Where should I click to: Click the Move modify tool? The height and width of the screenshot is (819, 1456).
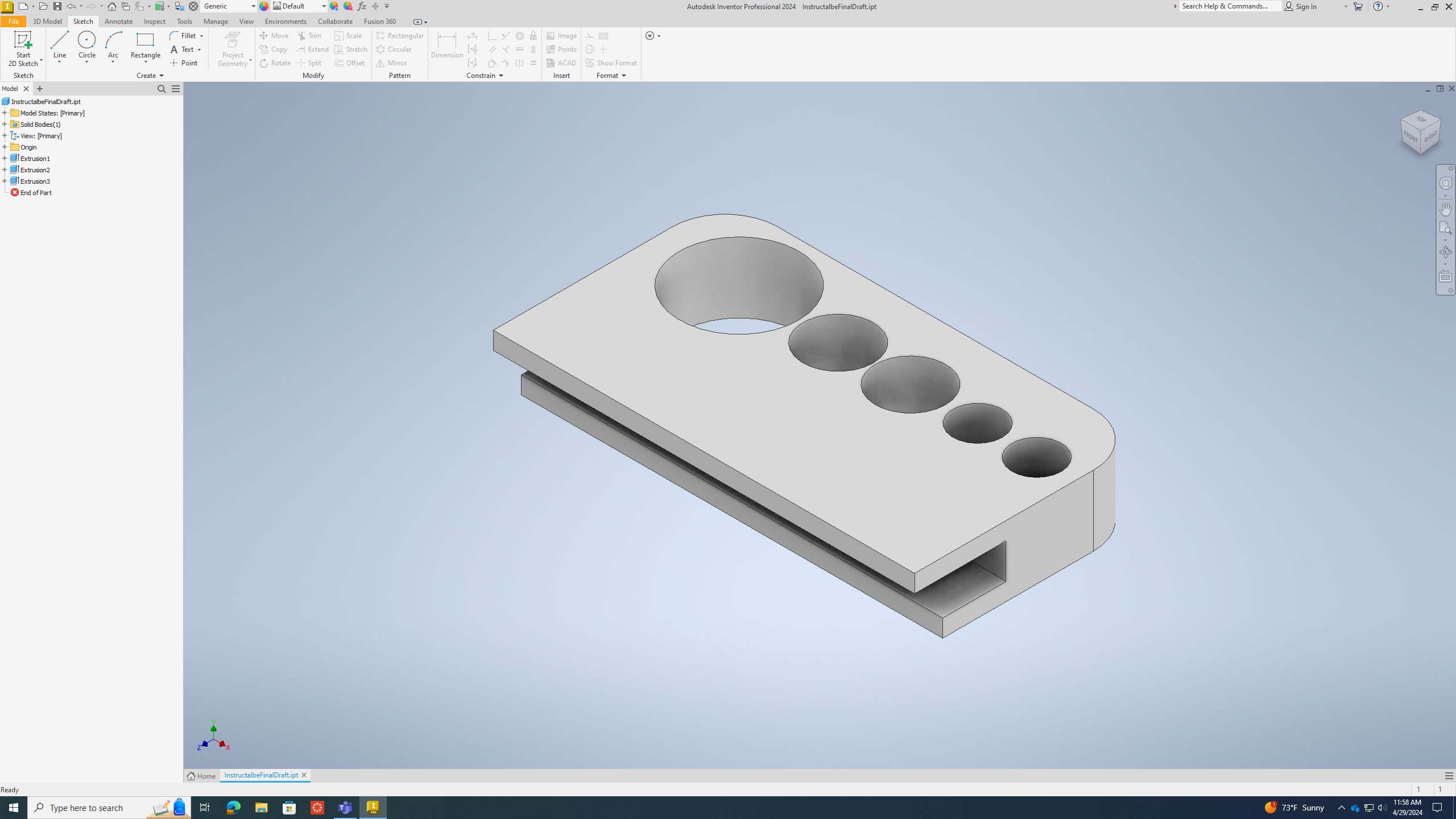click(x=274, y=35)
